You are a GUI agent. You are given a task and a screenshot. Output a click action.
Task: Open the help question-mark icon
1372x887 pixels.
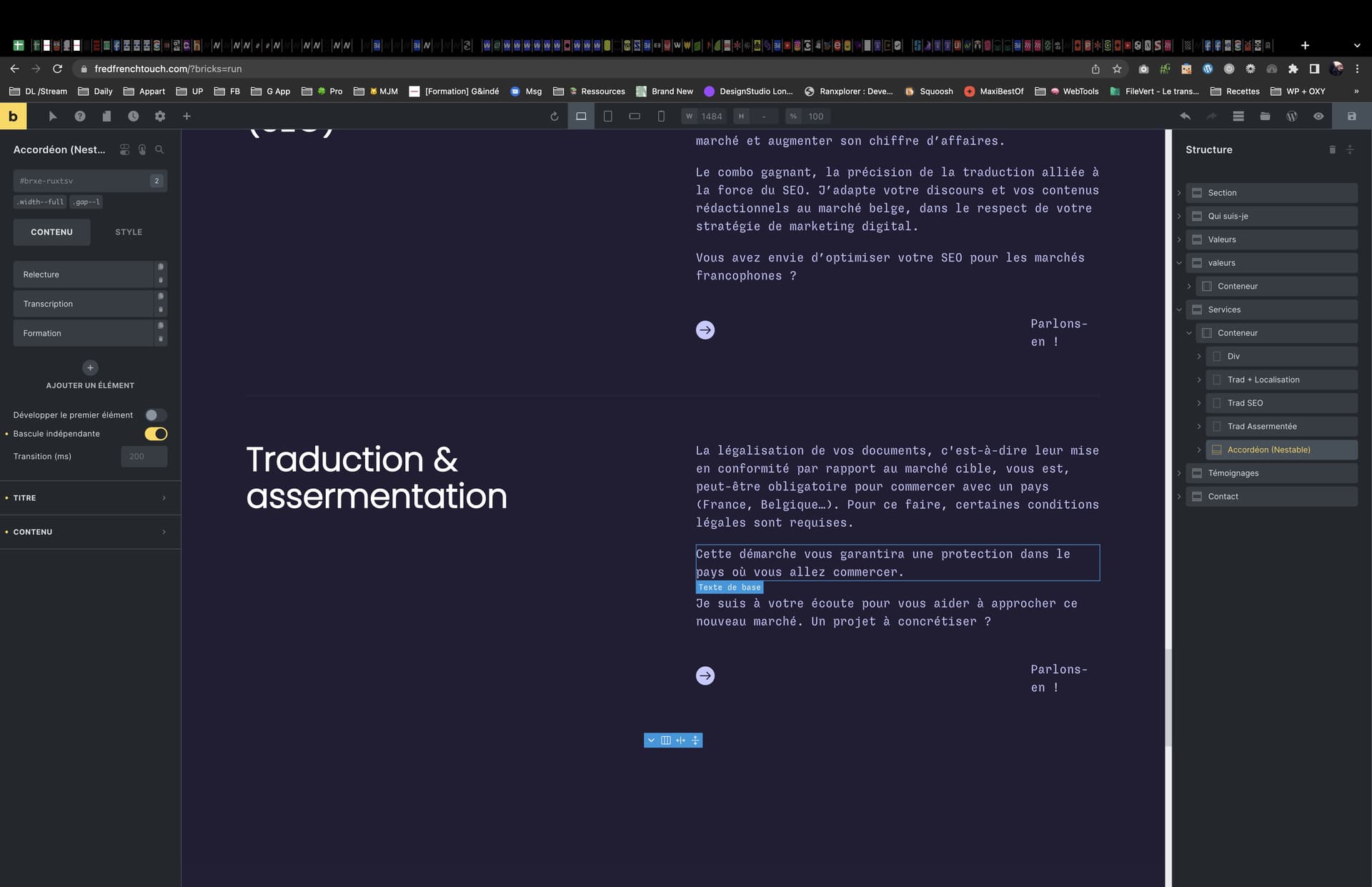click(x=80, y=116)
